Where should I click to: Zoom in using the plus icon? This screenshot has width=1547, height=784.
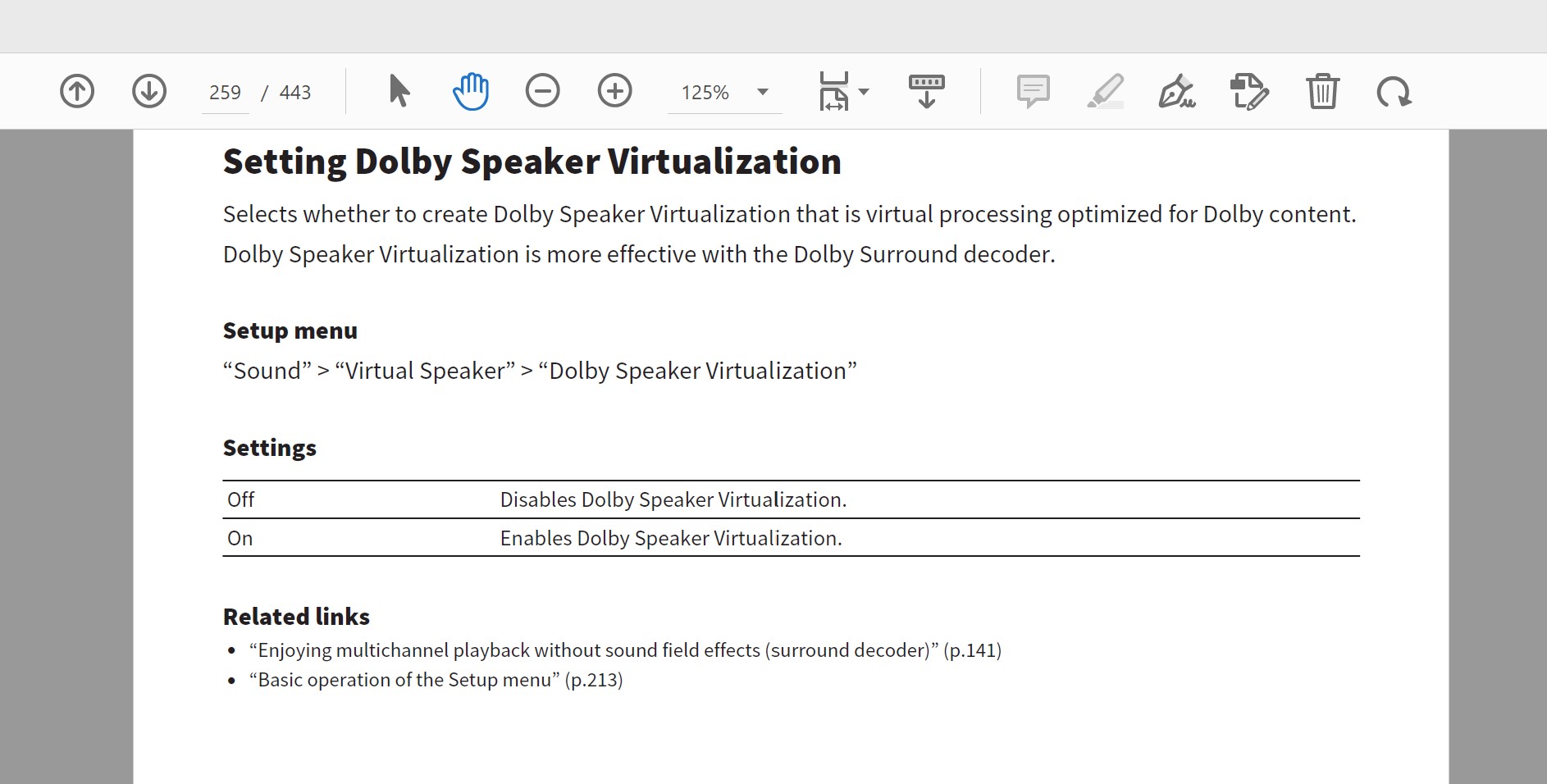point(614,91)
